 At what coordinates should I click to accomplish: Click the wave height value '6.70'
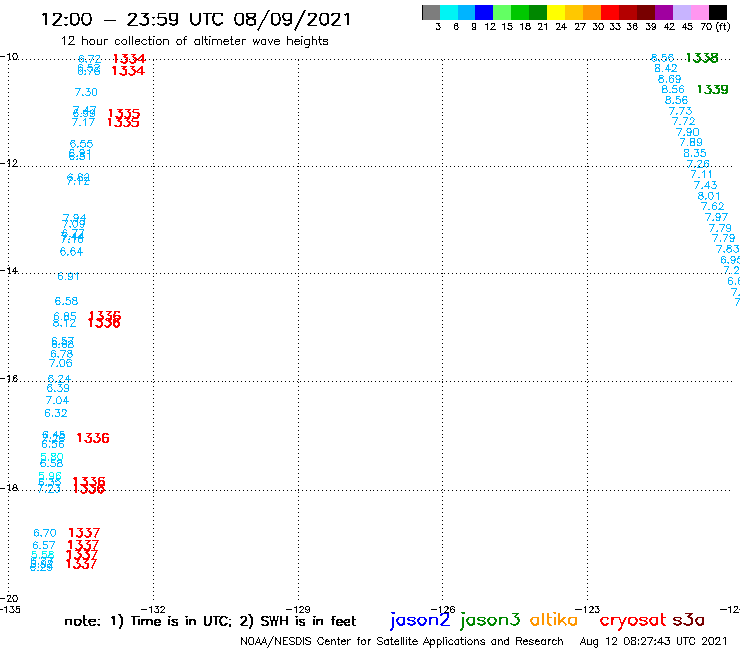45,533
